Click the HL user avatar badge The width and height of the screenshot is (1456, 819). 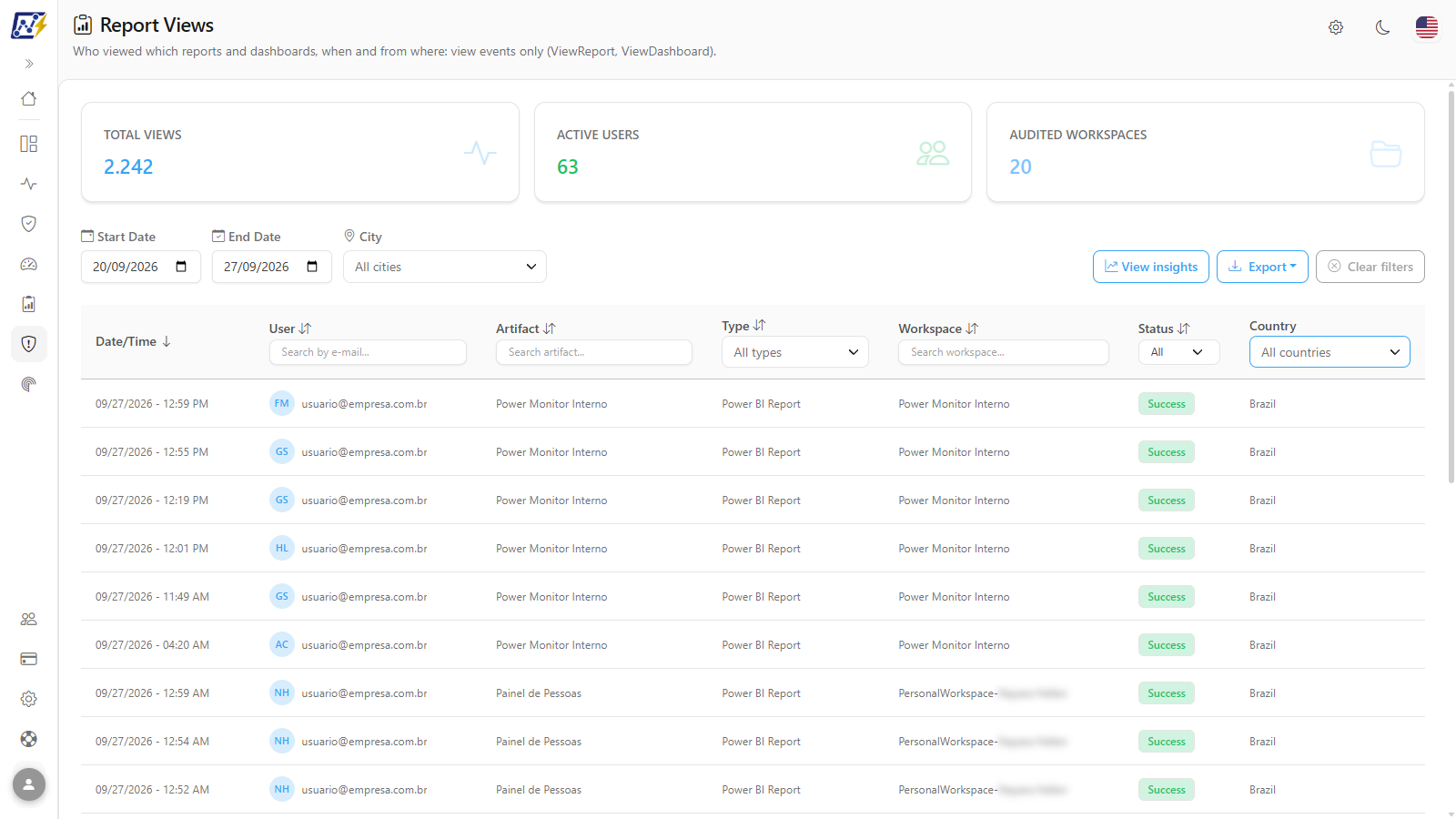(282, 548)
